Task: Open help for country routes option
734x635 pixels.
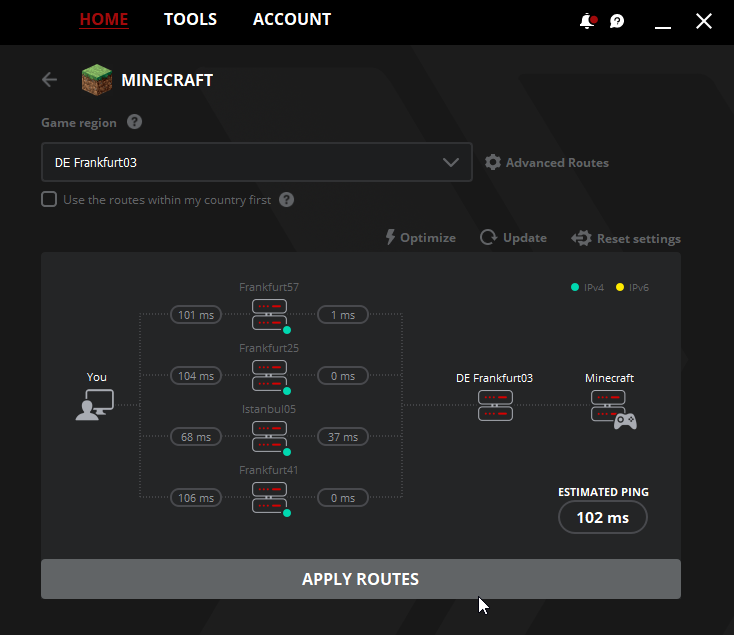Action: [286, 200]
